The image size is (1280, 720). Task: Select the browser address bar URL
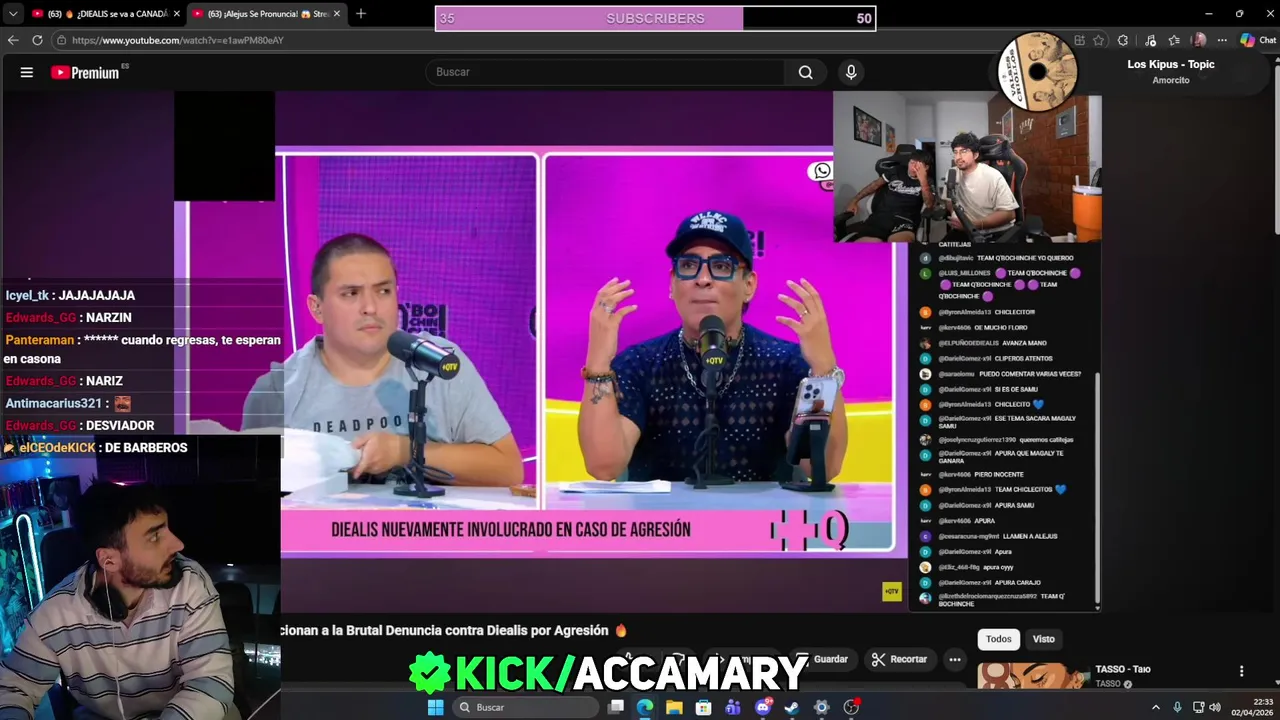[x=178, y=40]
